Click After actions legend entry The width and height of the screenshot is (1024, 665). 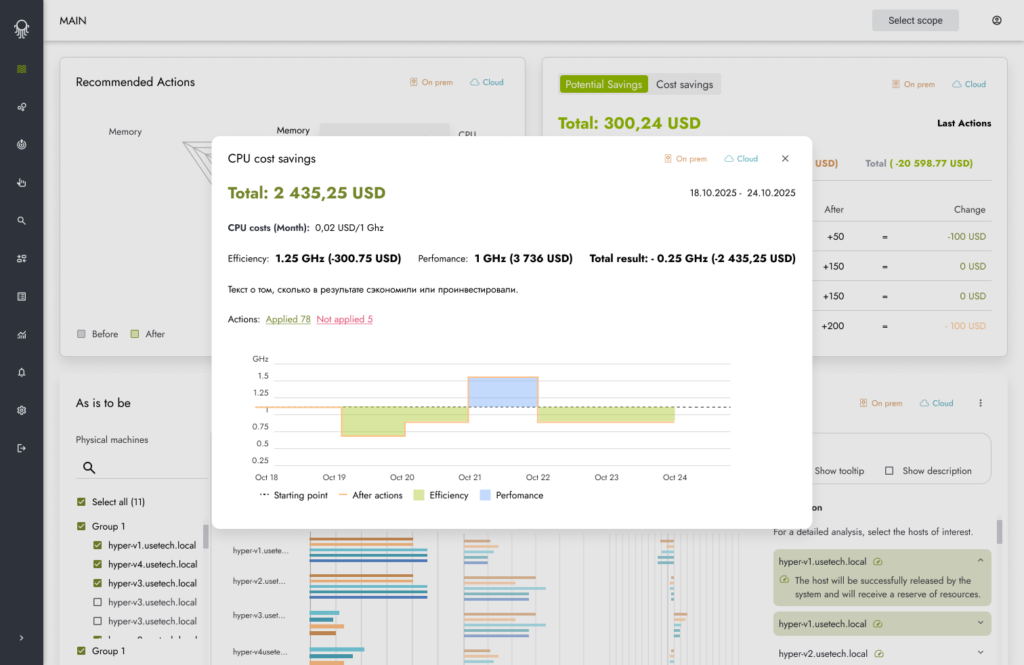[371, 495]
